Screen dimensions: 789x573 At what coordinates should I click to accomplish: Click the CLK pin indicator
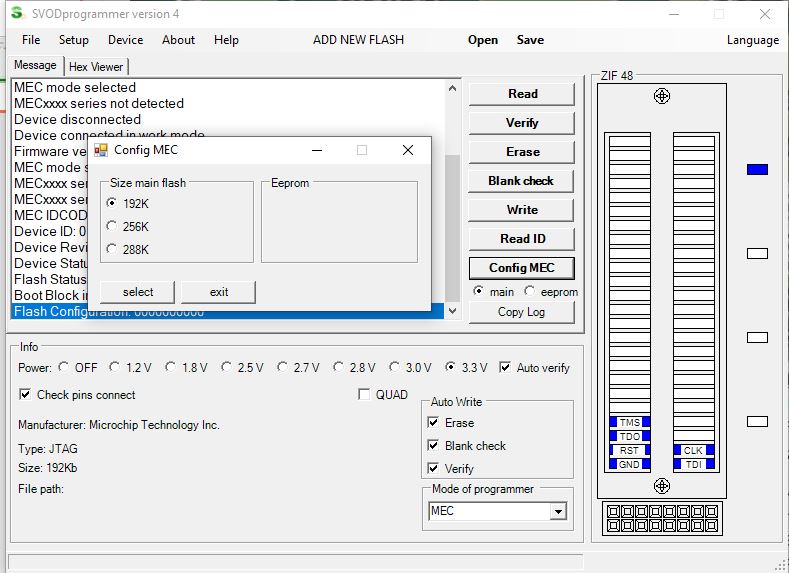(x=693, y=451)
